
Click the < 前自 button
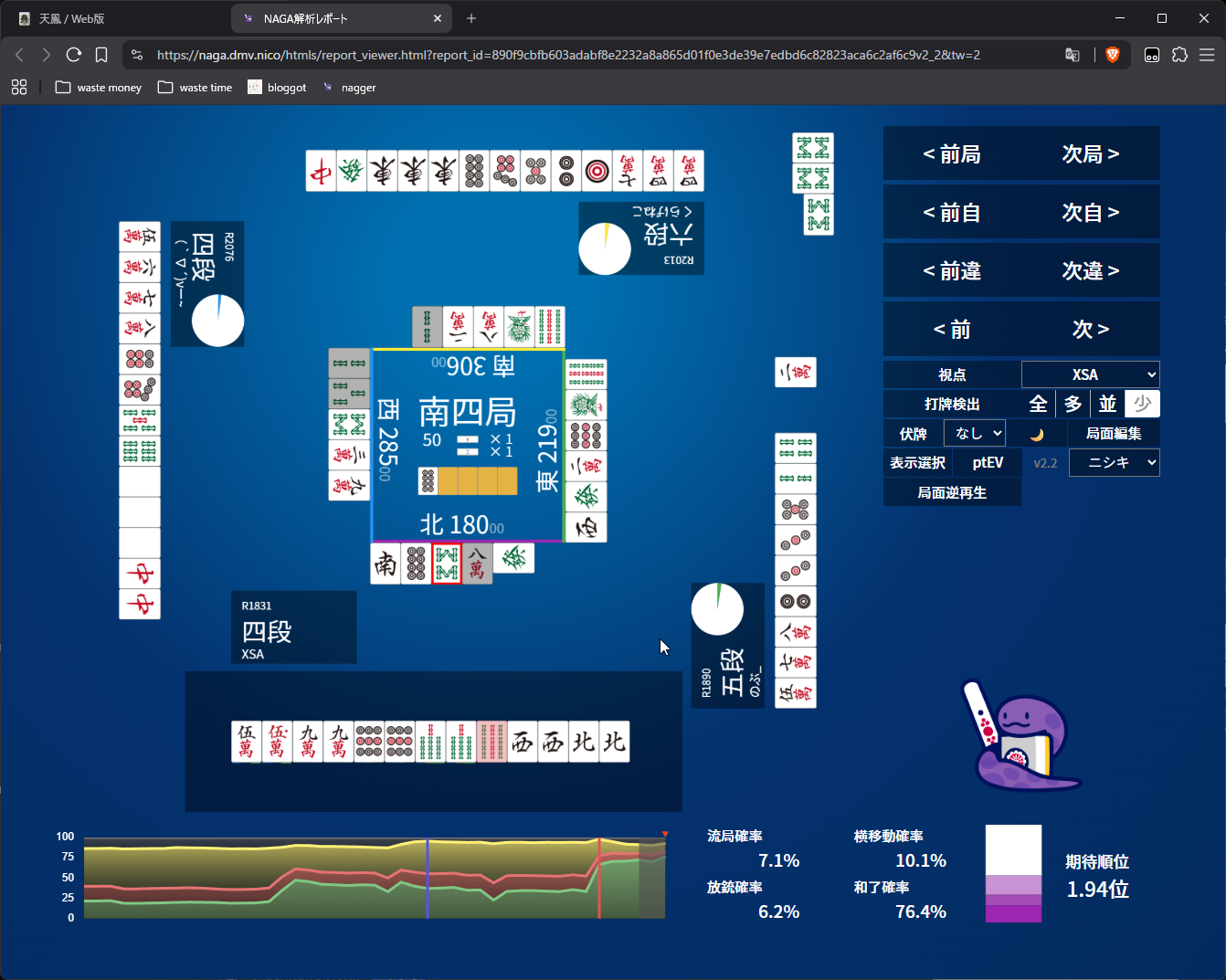coord(952,213)
